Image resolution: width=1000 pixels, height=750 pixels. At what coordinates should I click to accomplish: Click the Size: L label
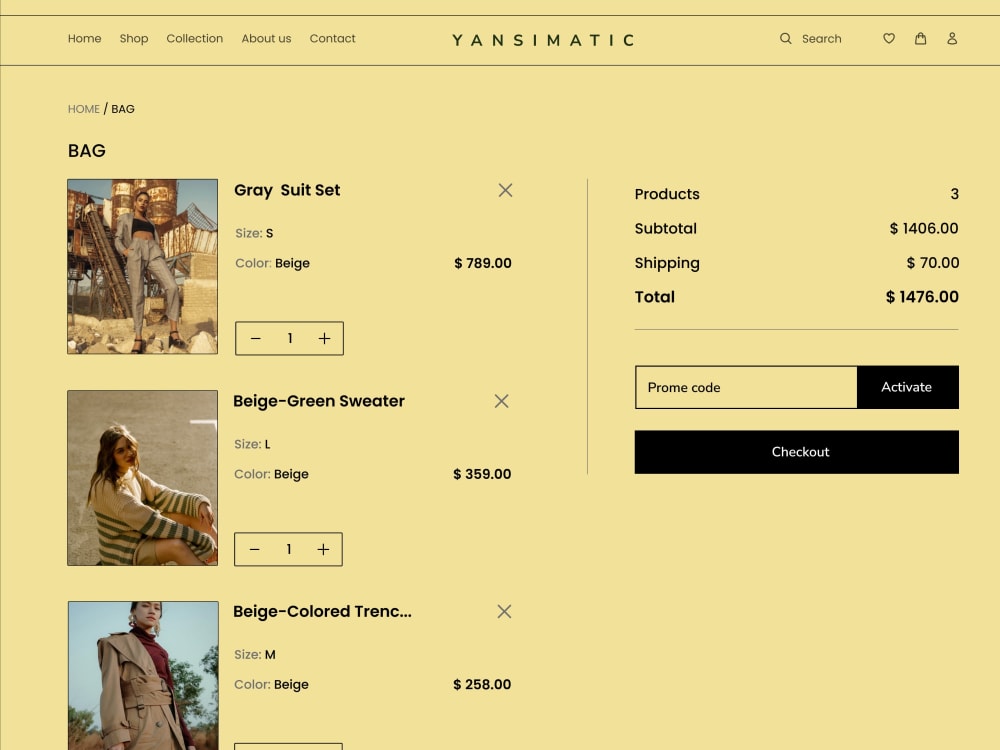[x=253, y=444]
